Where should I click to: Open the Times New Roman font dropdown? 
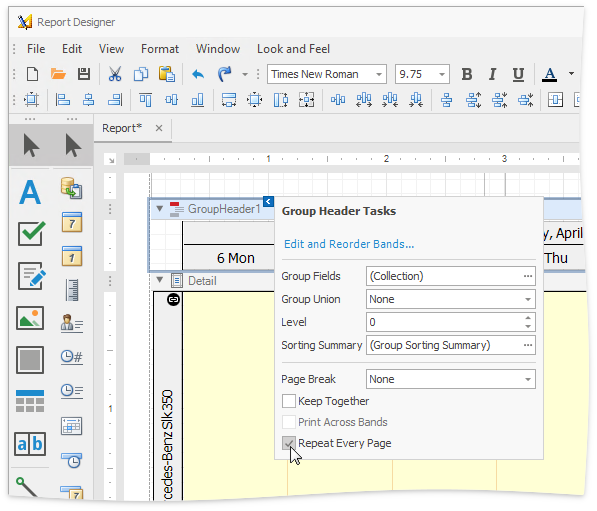(x=379, y=74)
